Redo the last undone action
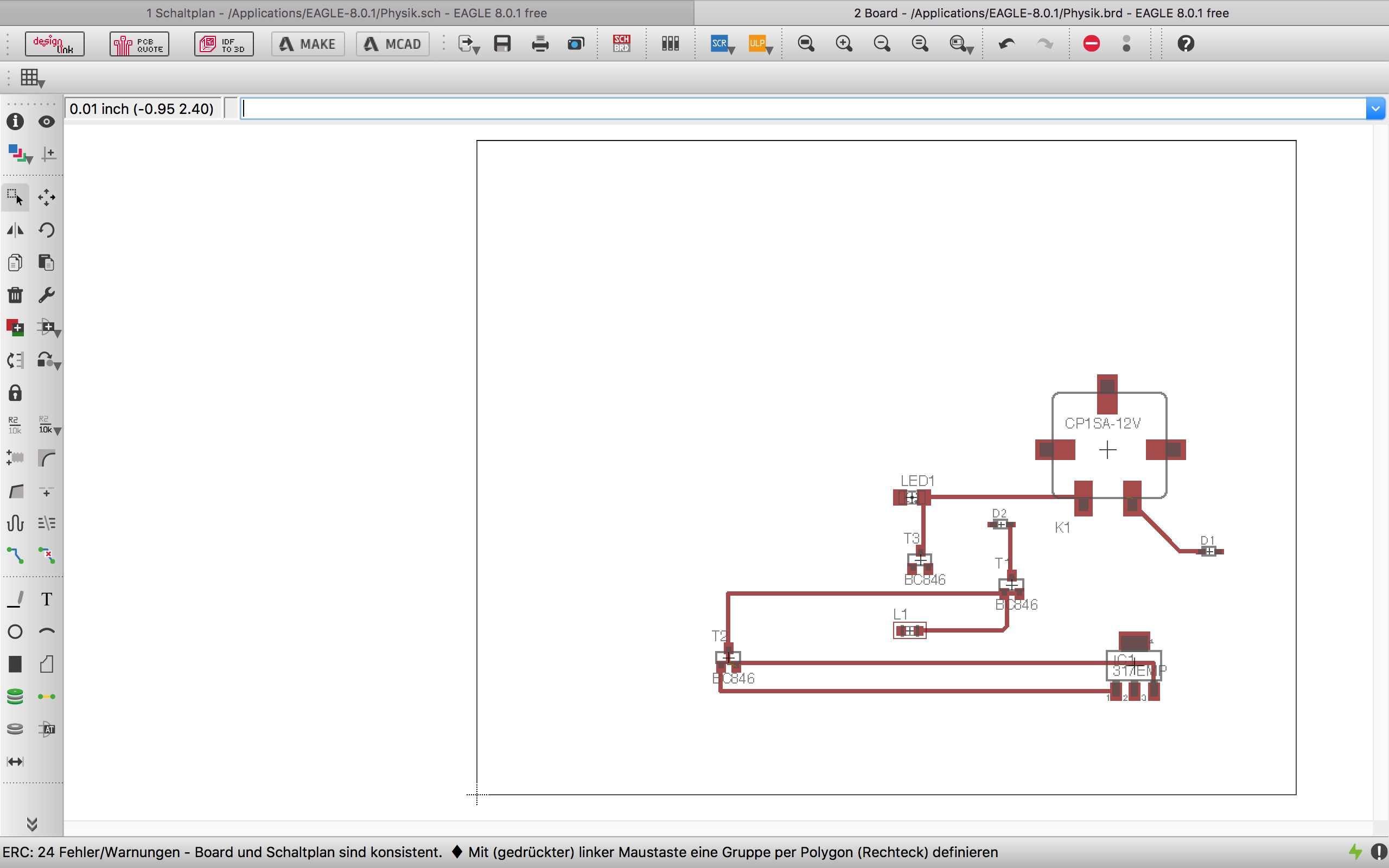This screenshot has height=868, width=1389. pyautogui.click(x=1044, y=43)
